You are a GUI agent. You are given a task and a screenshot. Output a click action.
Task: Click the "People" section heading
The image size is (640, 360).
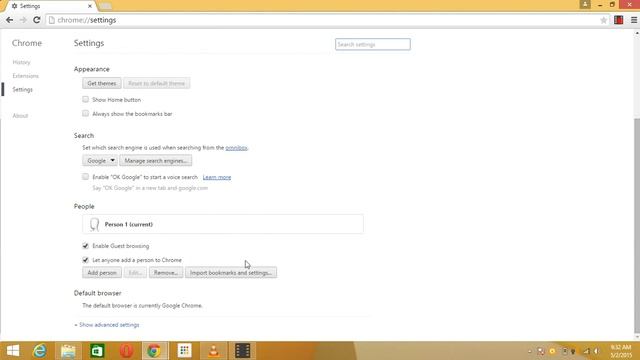[84, 207]
